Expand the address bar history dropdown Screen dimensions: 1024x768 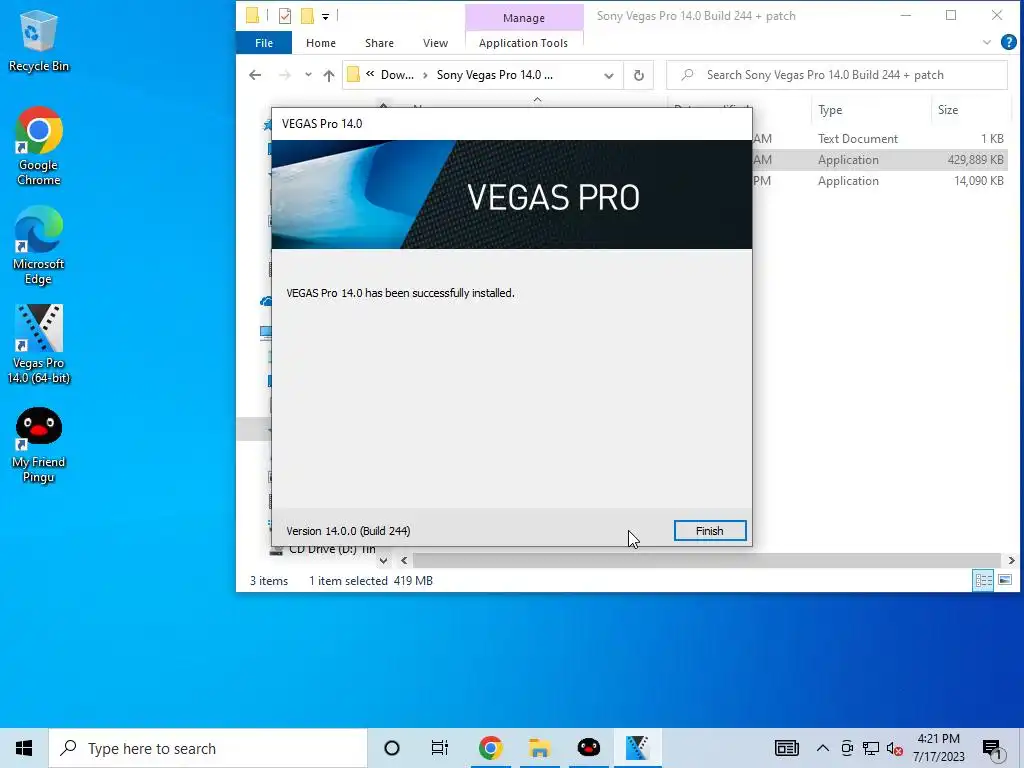[x=609, y=75]
